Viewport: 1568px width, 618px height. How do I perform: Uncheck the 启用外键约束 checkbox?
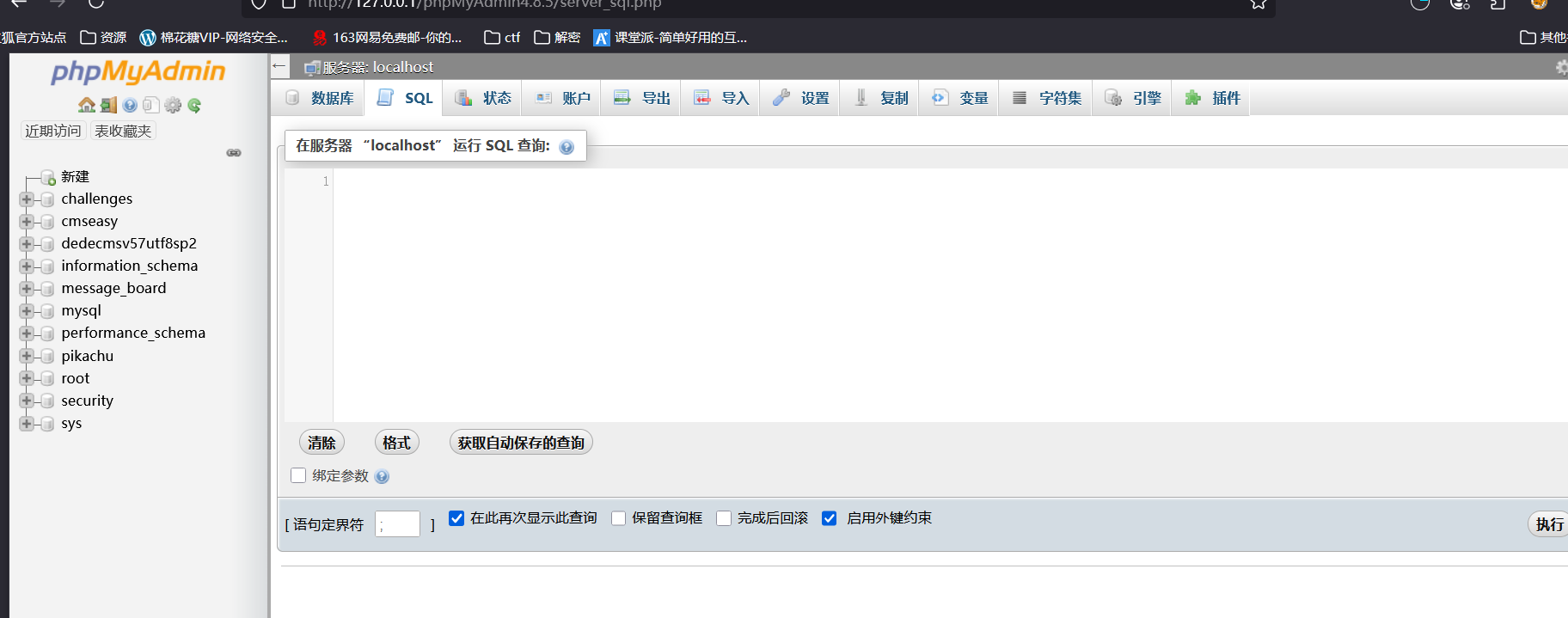(830, 517)
